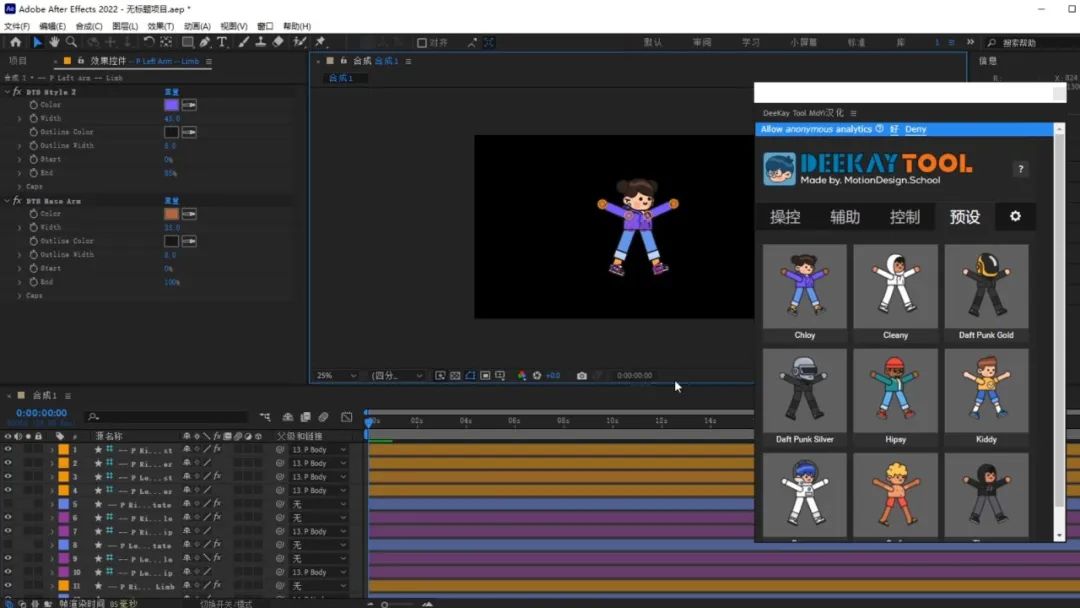The height and width of the screenshot is (608, 1080).
Task: Click the color management channel icon in viewer
Action: 522,375
